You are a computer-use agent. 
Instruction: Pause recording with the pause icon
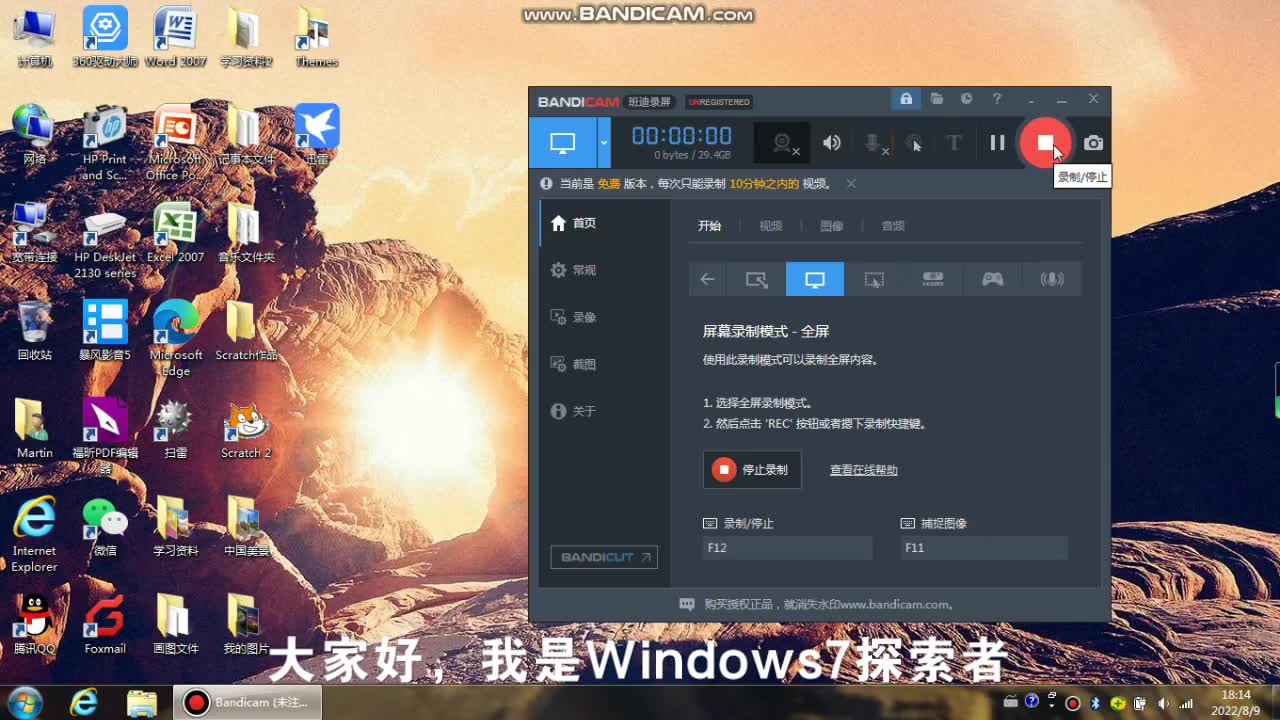coord(996,143)
